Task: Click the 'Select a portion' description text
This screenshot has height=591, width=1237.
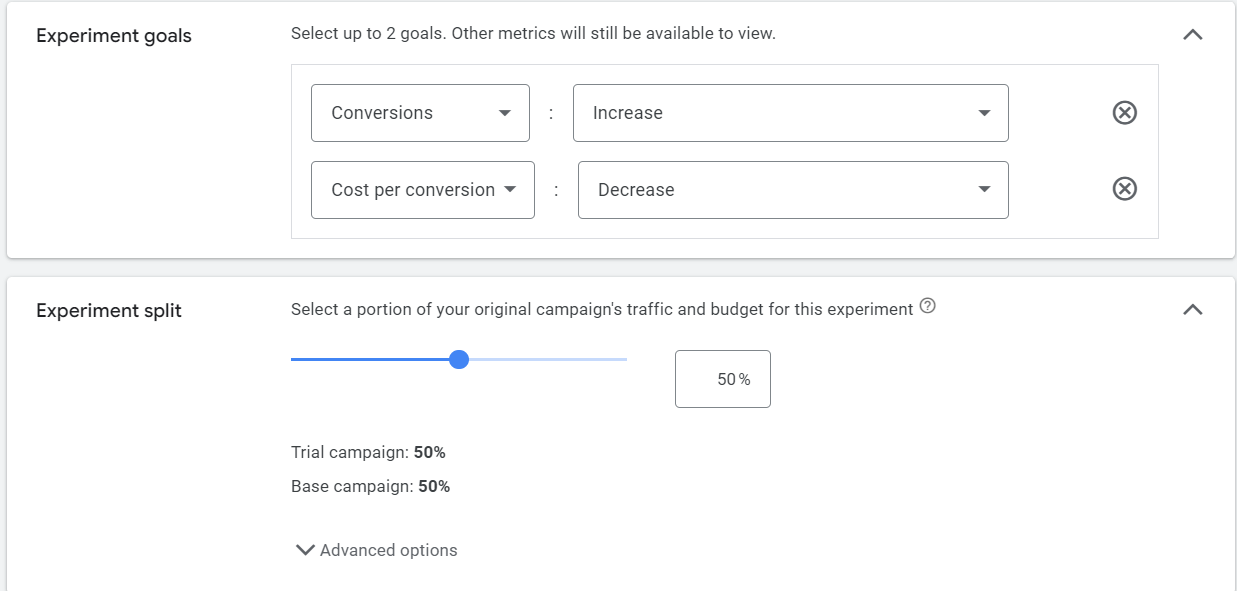Action: click(x=601, y=310)
